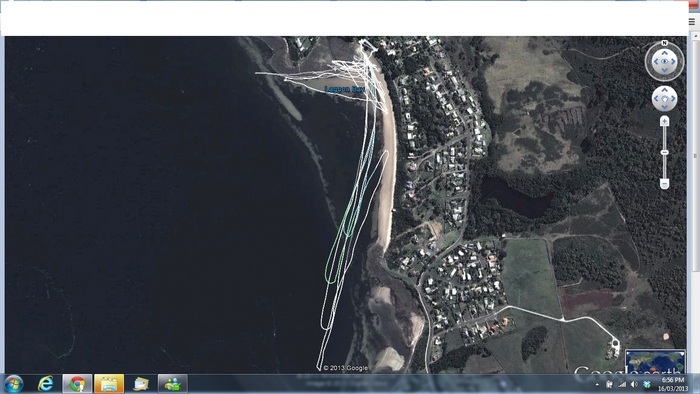Pan map right with move joystick
Image resolution: width=700 pixels, height=394 pixels.
click(673, 98)
